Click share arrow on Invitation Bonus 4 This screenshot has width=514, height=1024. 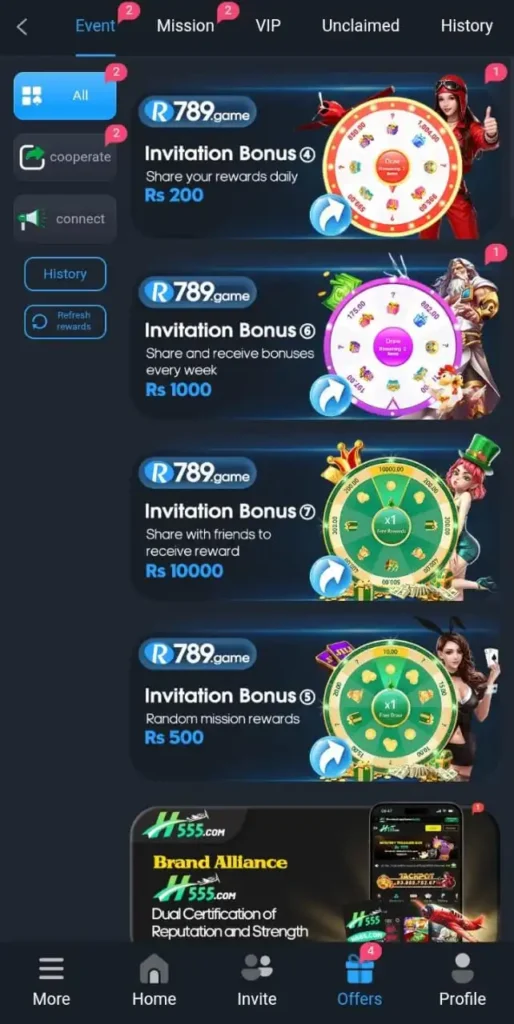coord(330,215)
